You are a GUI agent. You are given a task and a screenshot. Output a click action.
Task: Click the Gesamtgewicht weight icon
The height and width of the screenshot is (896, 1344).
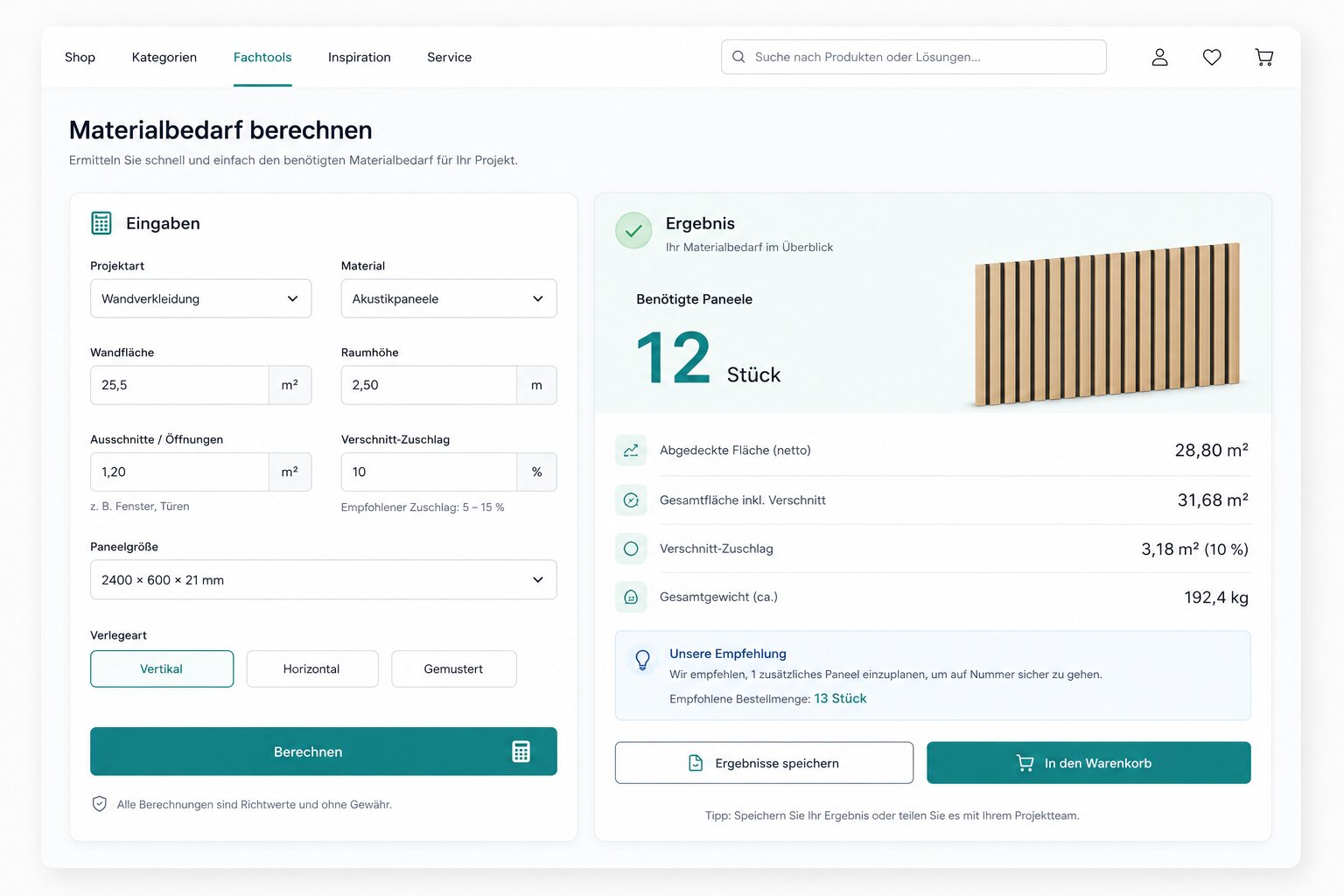coord(631,597)
